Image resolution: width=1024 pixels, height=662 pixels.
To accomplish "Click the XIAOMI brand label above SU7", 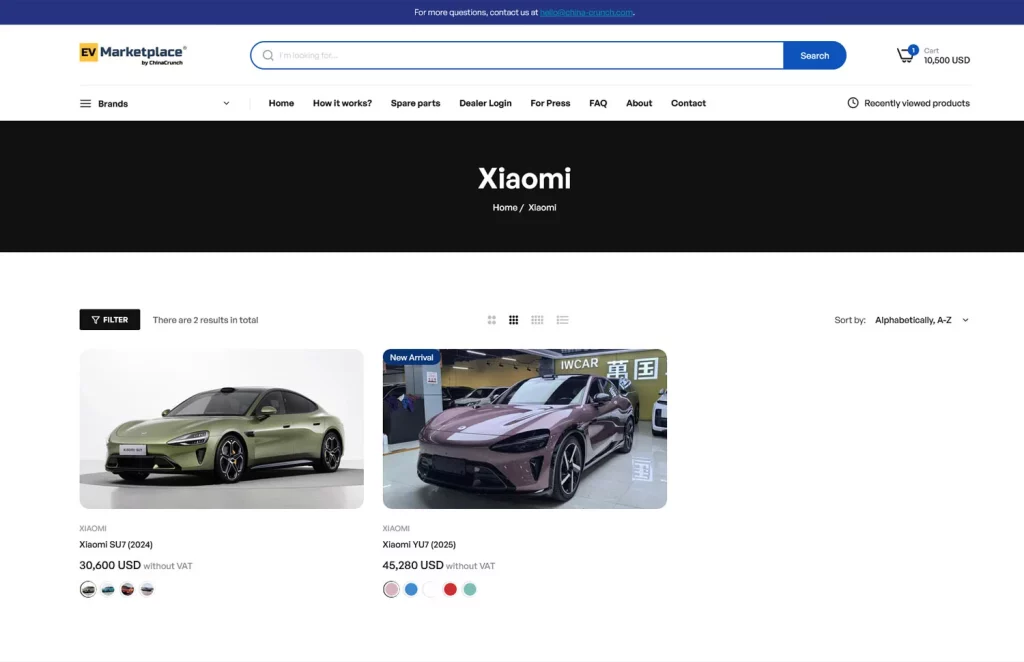I will (x=93, y=528).
